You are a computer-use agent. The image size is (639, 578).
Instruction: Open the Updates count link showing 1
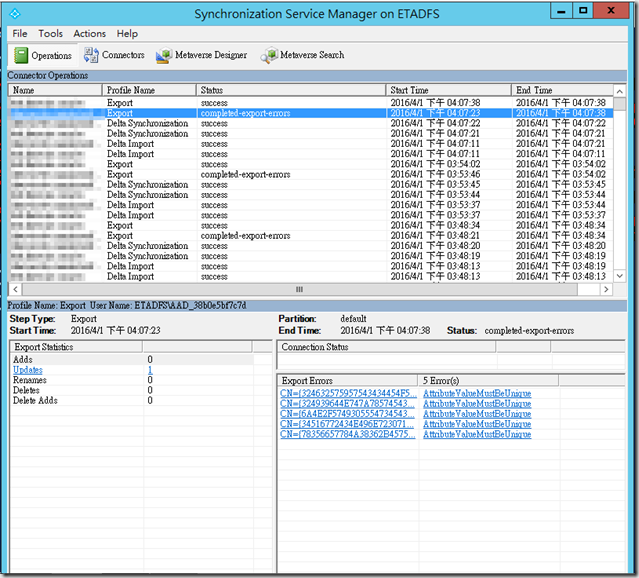150,370
